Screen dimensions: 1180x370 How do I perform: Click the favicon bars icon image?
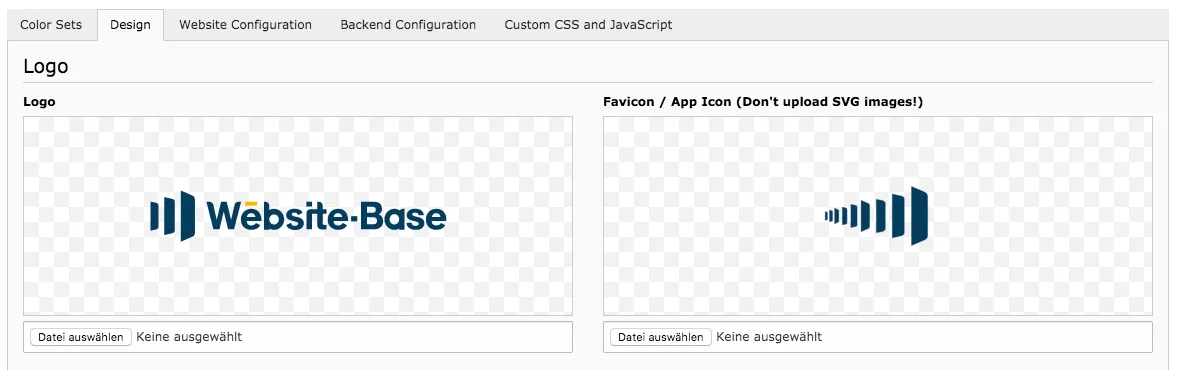[876, 215]
